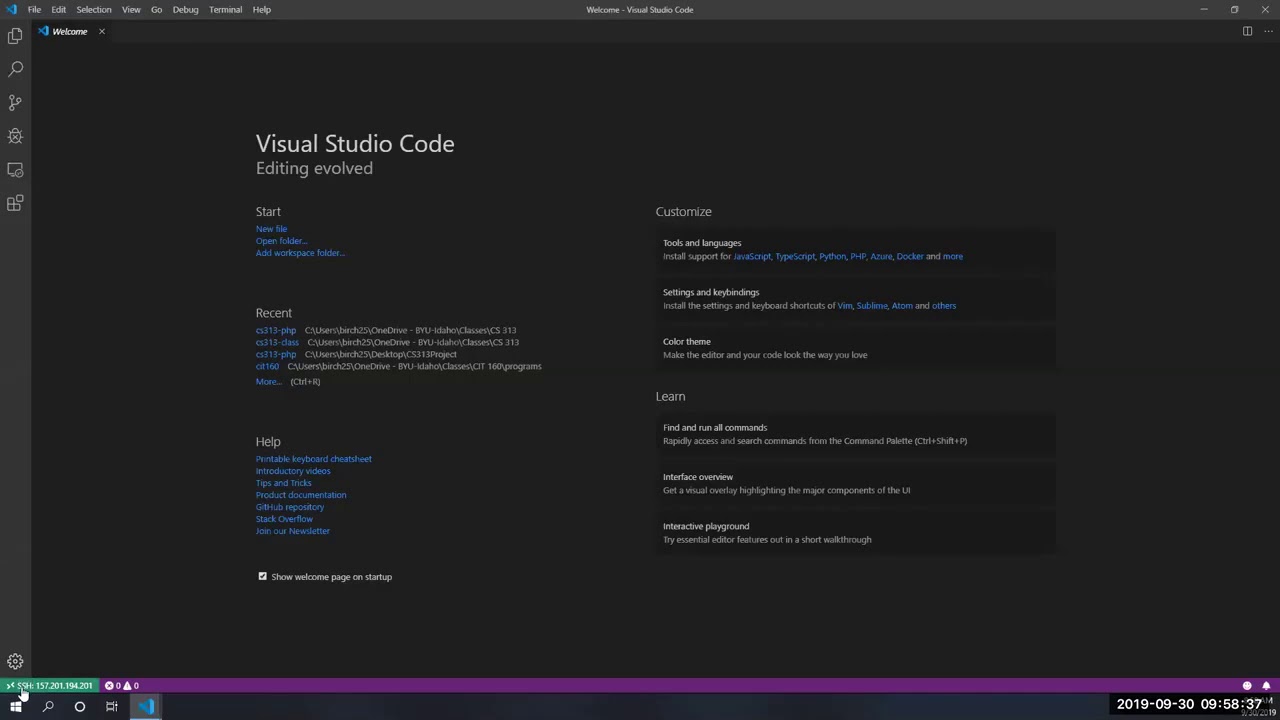
Task: Show More recent folders
Action: point(268,382)
